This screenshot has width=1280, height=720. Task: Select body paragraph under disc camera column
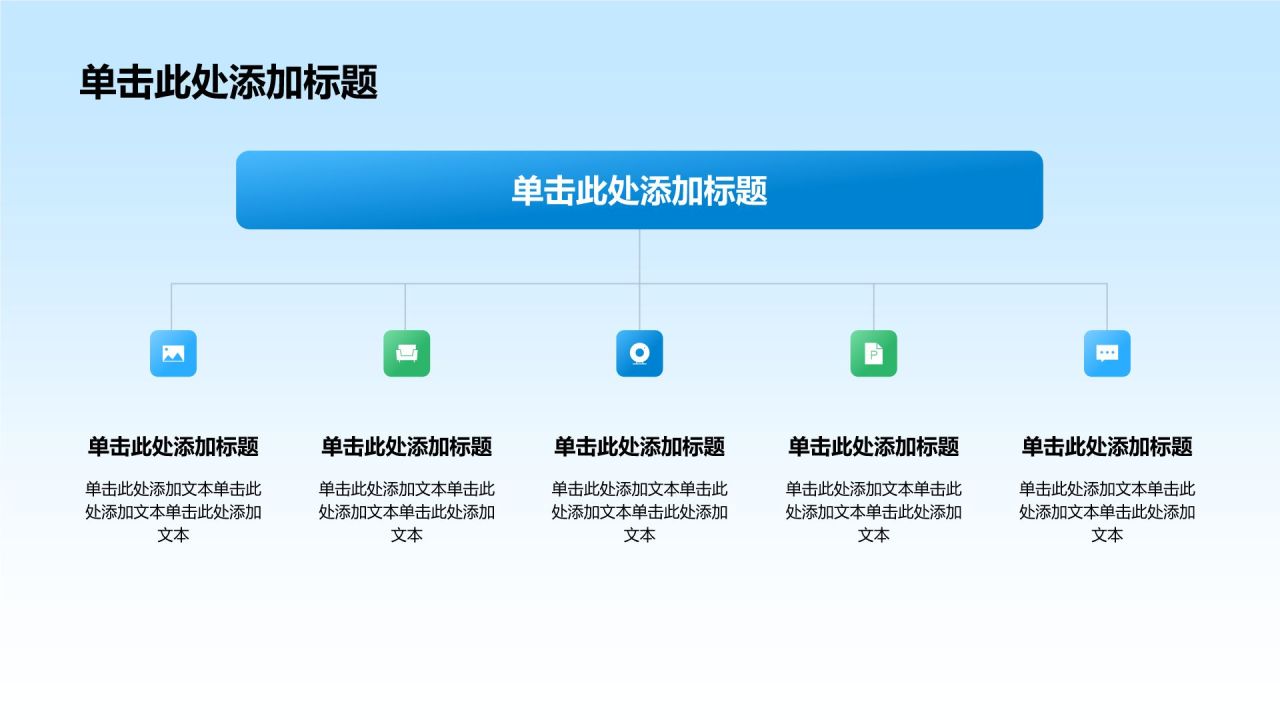(x=640, y=512)
